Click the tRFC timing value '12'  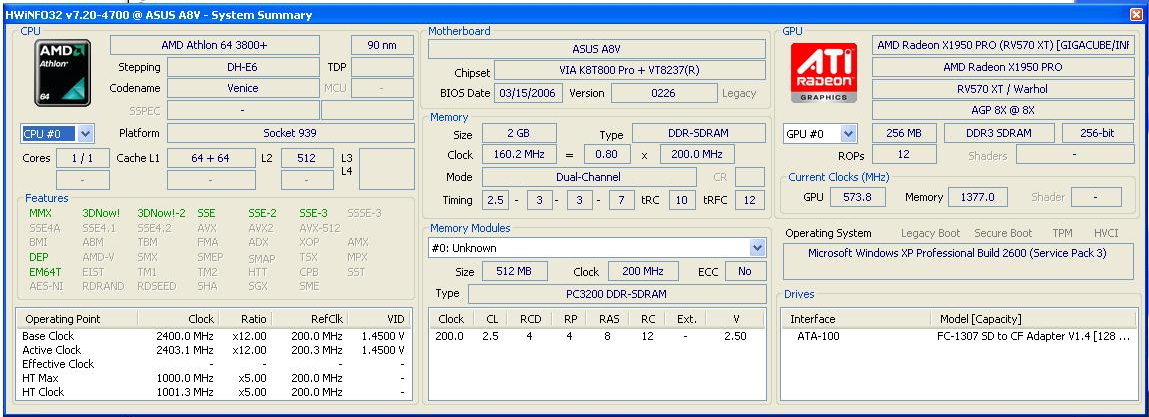(x=750, y=199)
